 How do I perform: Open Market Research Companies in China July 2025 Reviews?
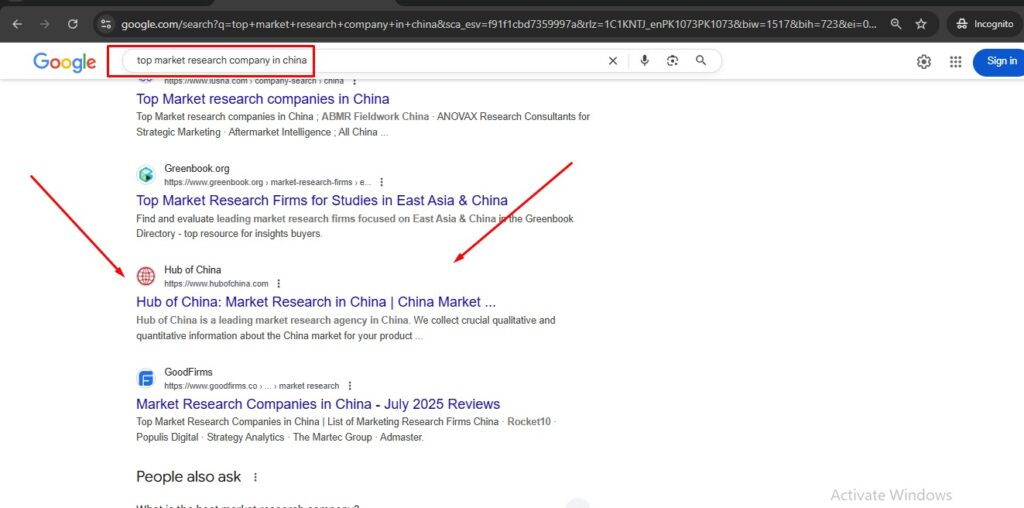tap(318, 404)
